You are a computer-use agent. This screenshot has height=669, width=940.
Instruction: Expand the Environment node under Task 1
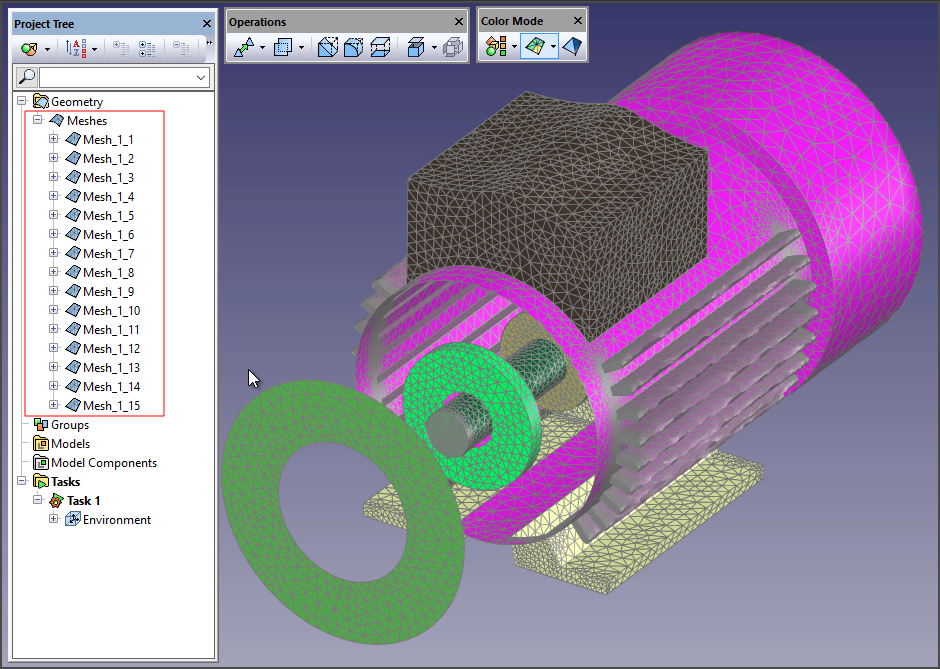54,520
